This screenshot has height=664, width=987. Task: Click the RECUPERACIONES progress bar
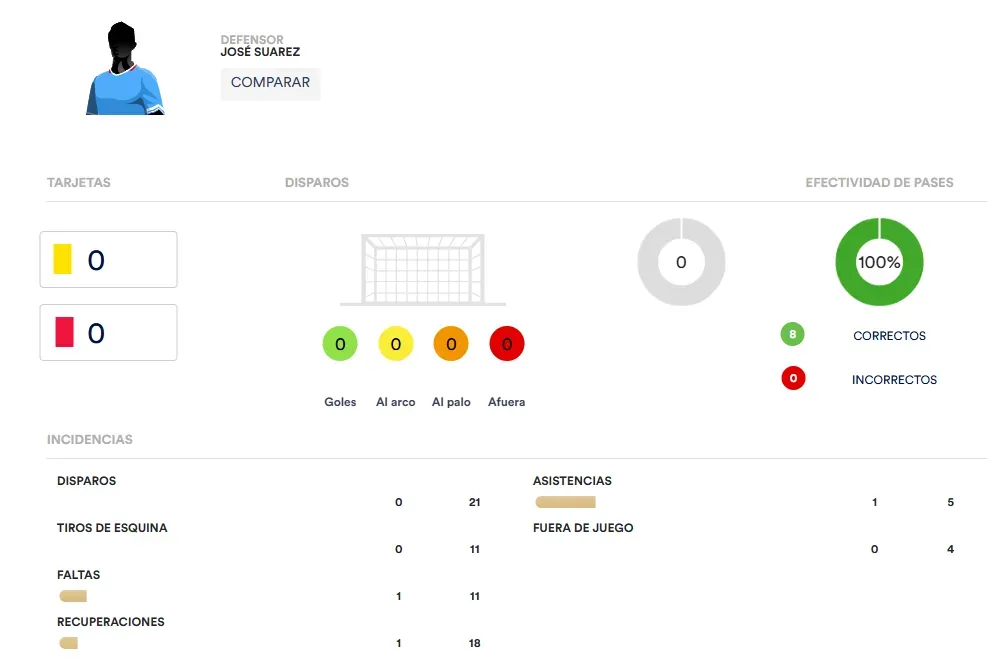click(x=69, y=643)
